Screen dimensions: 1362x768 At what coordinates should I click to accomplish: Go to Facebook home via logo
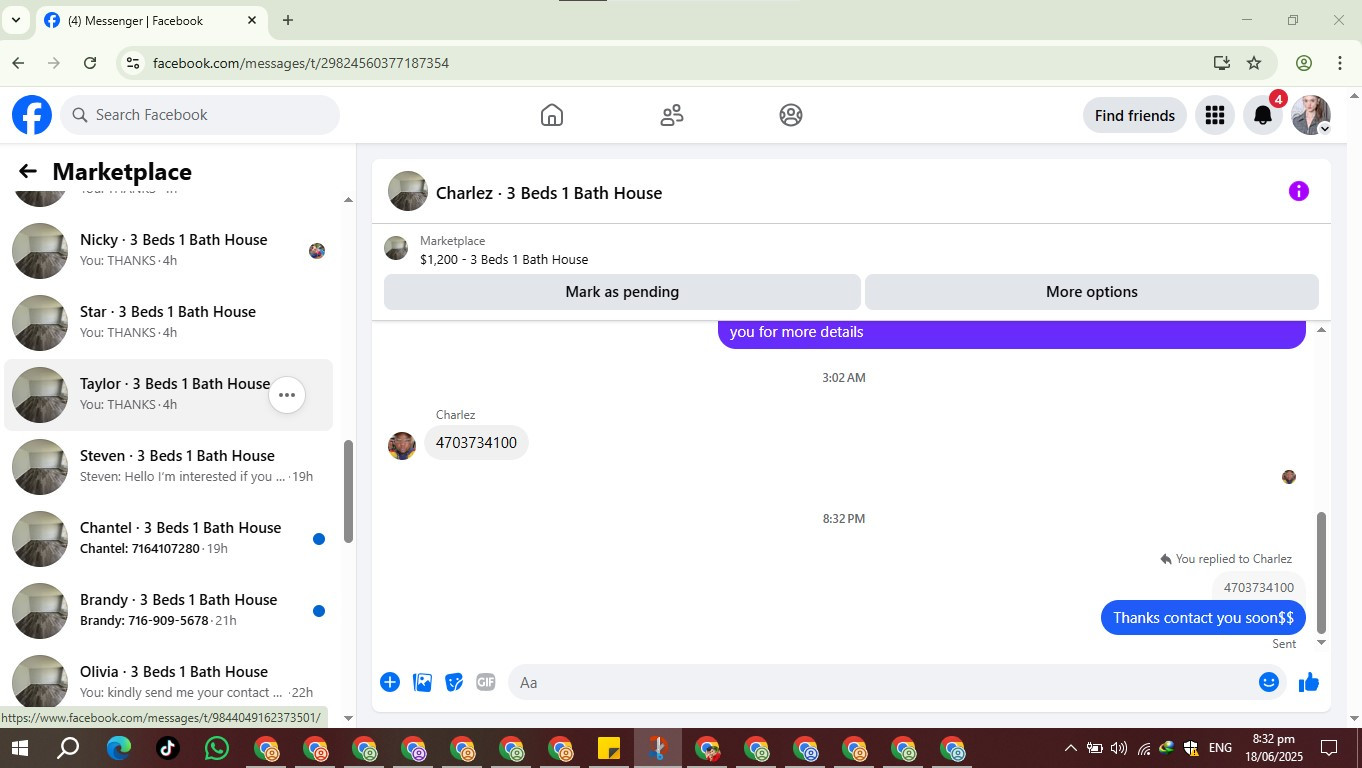point(32,115)
